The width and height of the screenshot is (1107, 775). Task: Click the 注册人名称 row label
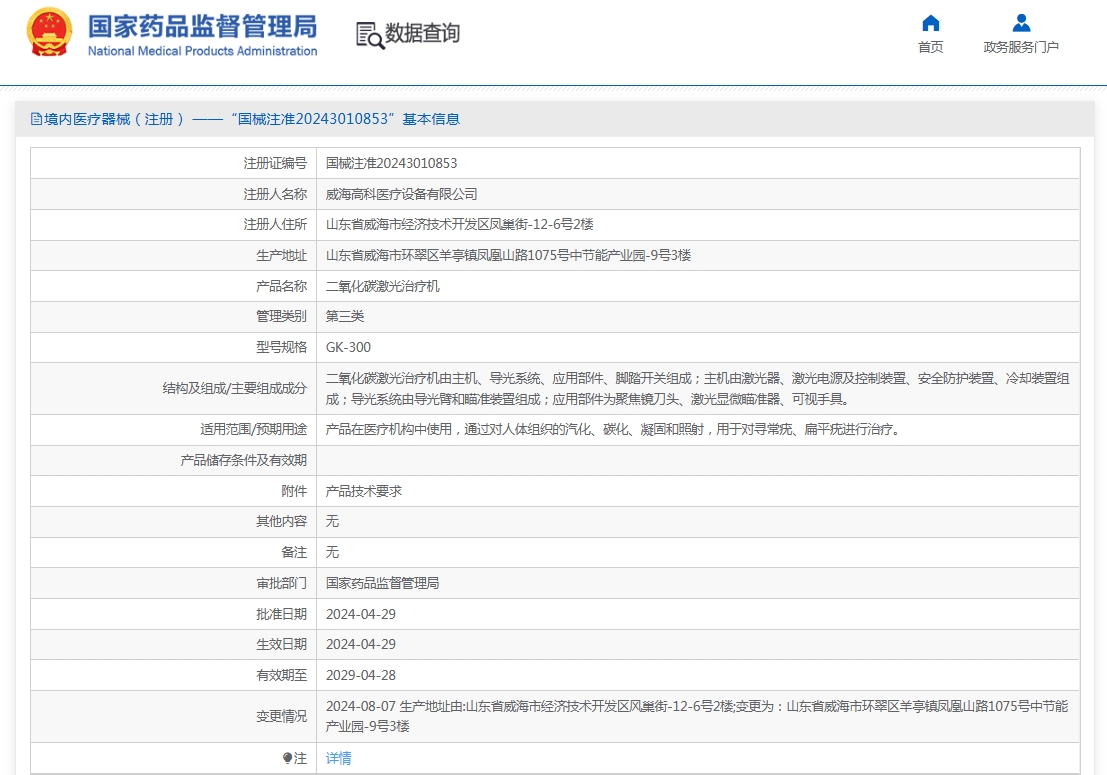tap(275, 194)
